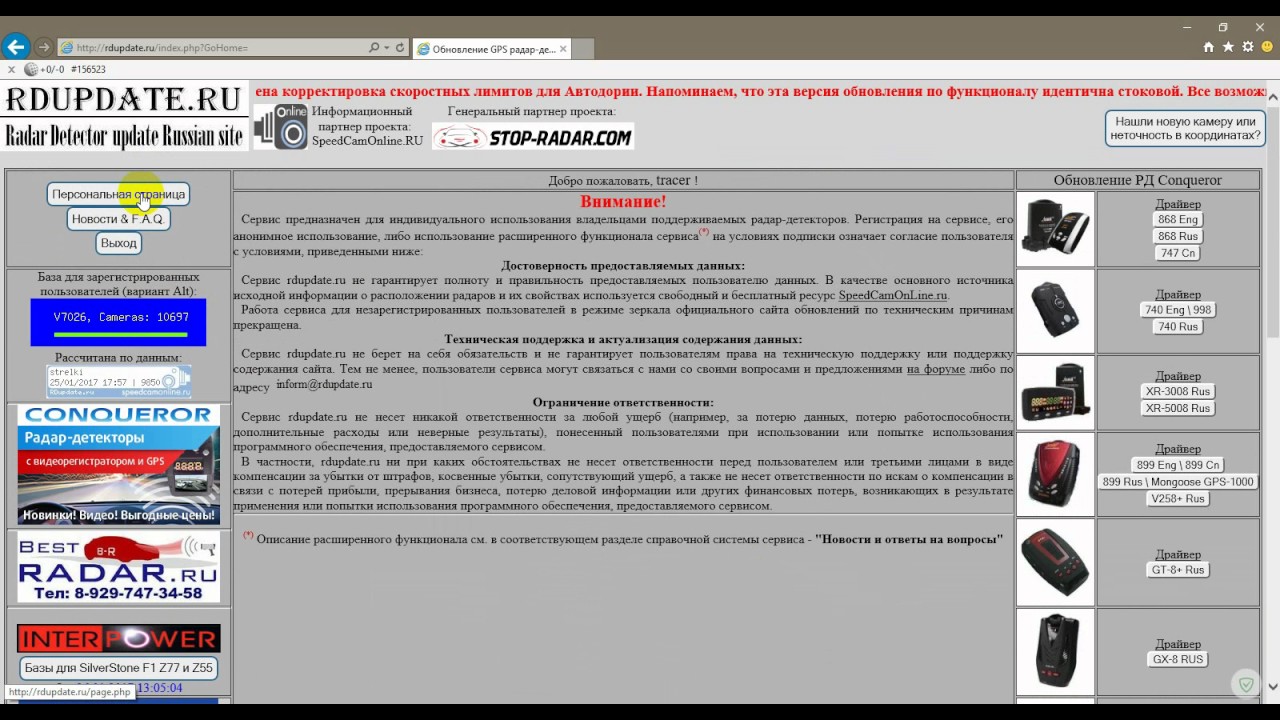Screen dimensions: 1280x720
Task: Click the INTERPOWER logo banner
Action: tap(118, 638)
